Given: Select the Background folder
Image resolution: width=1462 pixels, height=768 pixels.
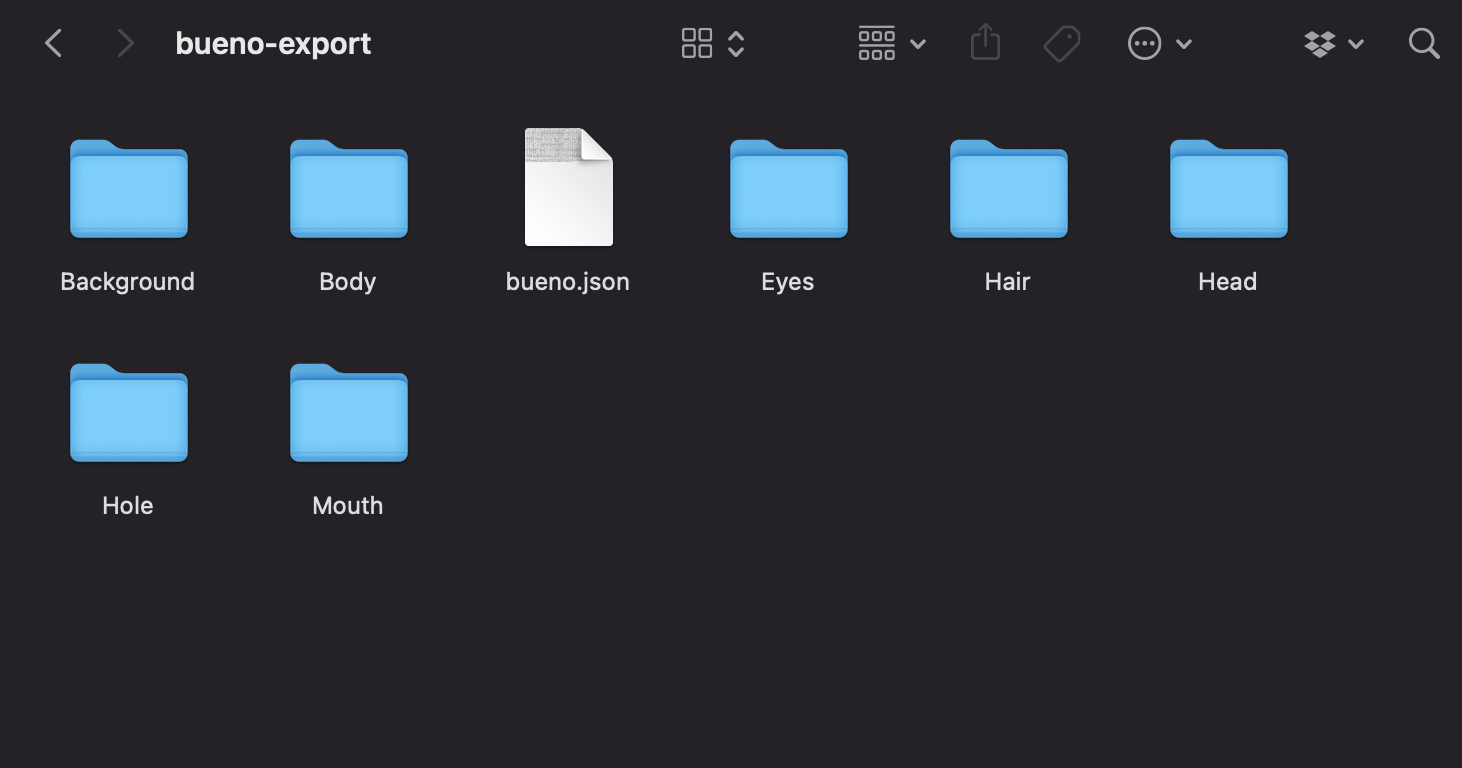Looking at the screenshot, I should coord(129,190).
